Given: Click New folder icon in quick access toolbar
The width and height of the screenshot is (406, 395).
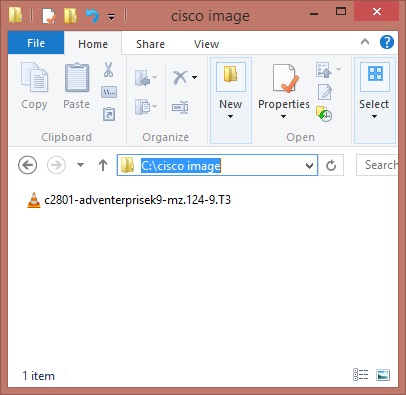Looking at the screenshot, I should (x=71, y=16).
